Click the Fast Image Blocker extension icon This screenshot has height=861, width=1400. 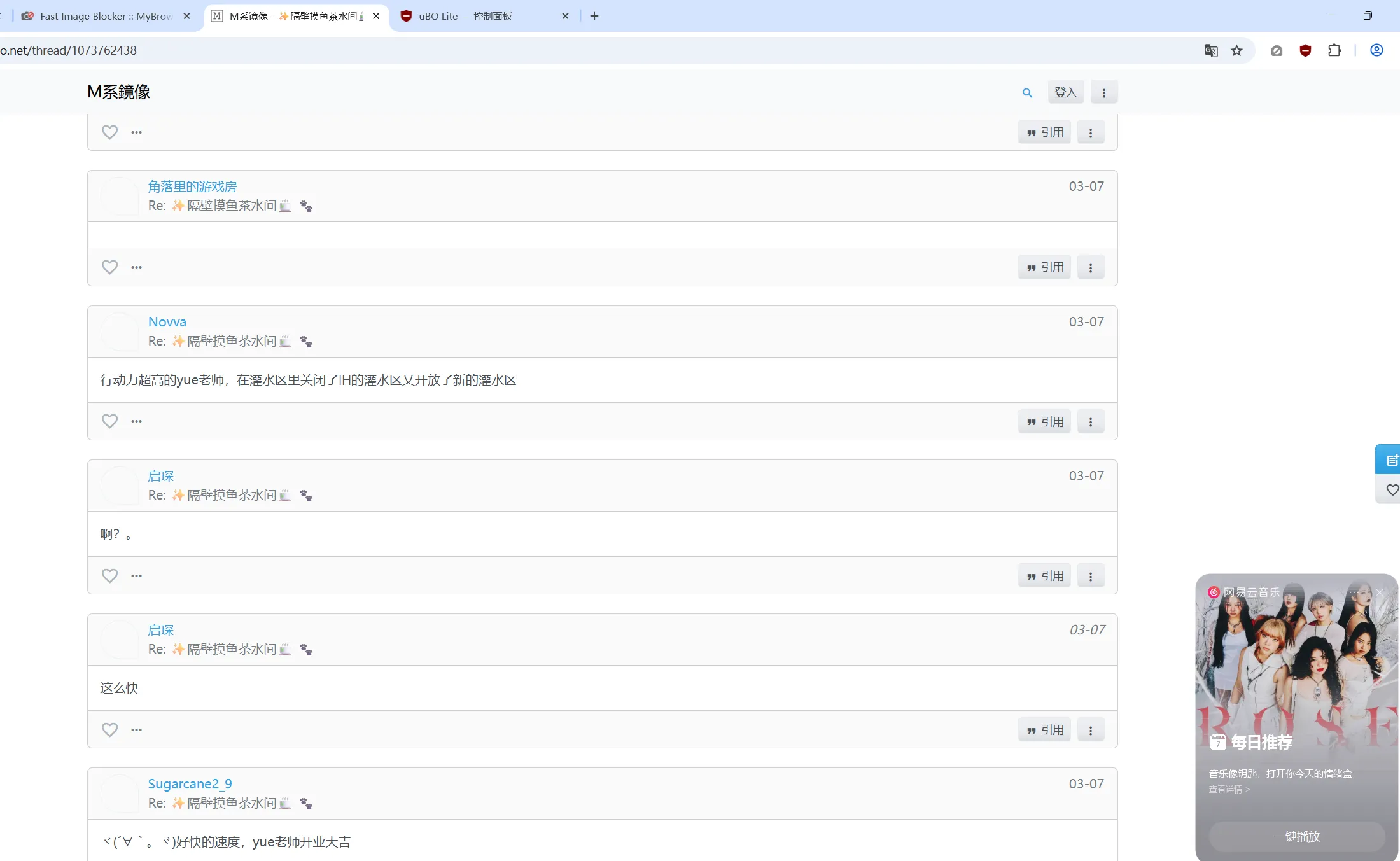(x=1277, y=50)
